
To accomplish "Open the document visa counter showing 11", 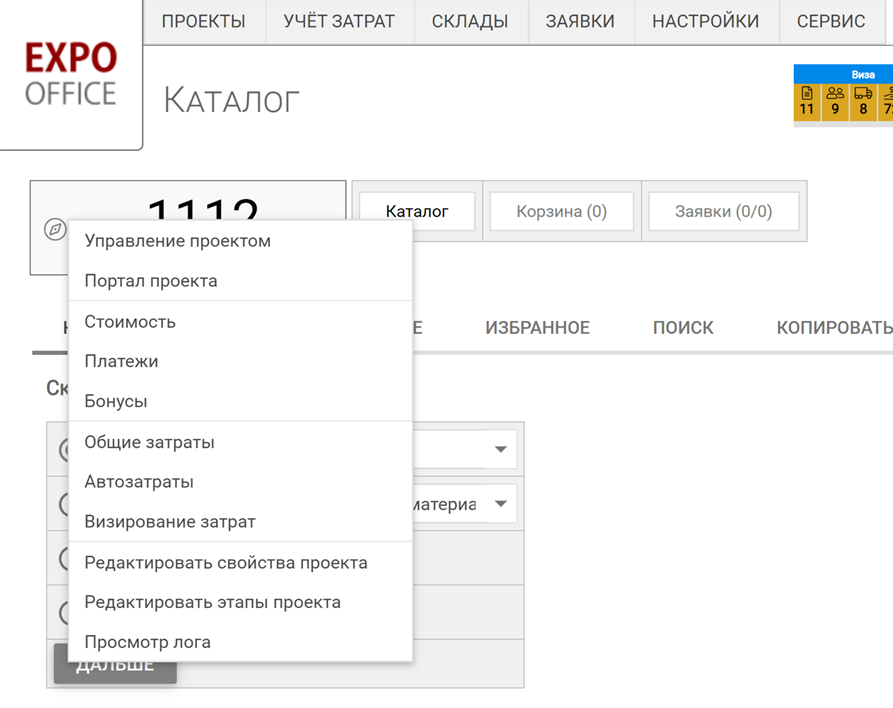I will [807, 101].
